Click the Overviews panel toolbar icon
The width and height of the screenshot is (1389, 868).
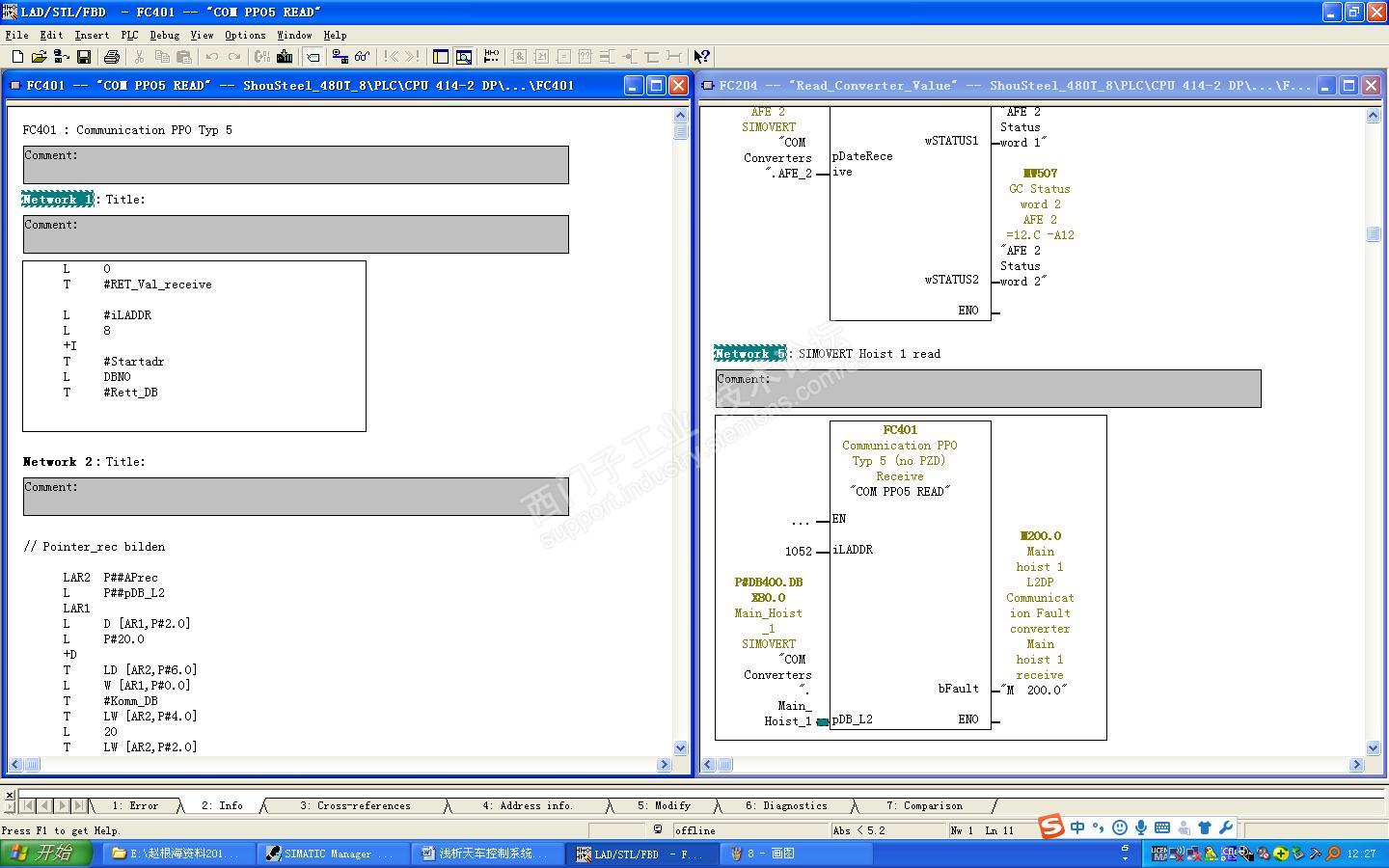441,57
